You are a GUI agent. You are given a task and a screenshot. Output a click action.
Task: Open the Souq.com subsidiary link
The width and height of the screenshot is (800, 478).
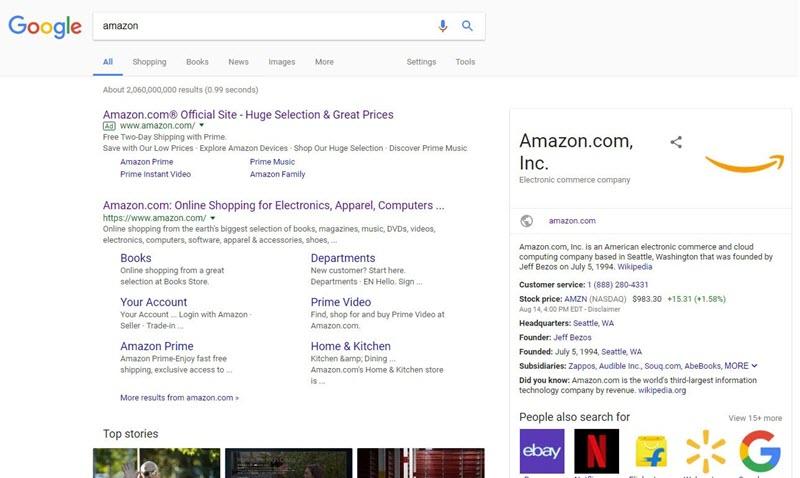(x=662, y=366)
